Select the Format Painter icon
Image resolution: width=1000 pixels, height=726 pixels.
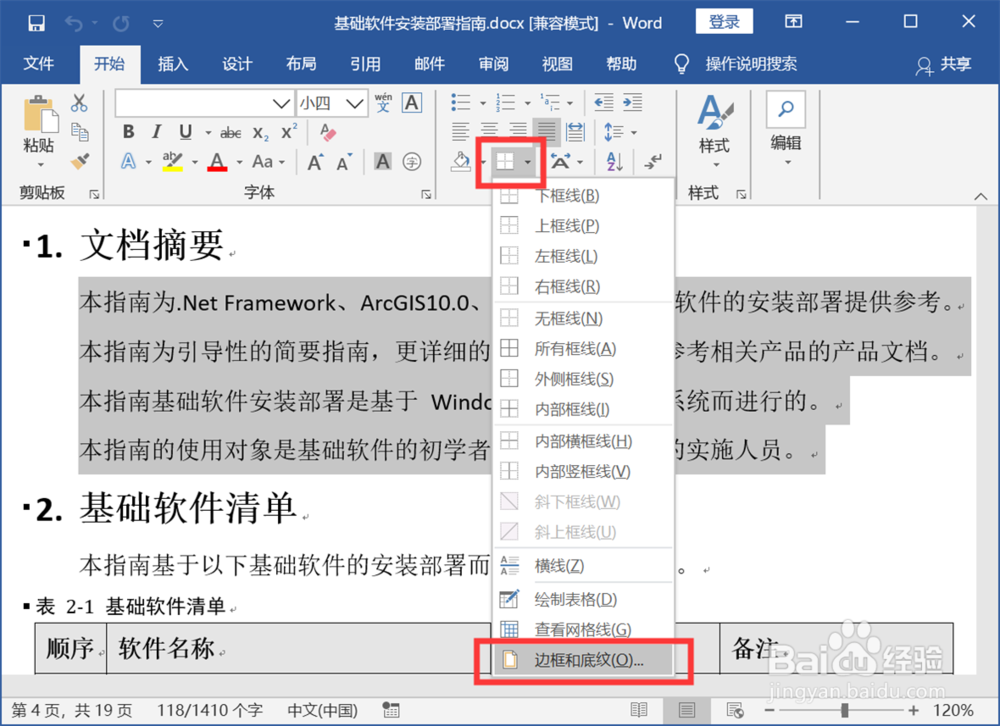click(80, 161)
